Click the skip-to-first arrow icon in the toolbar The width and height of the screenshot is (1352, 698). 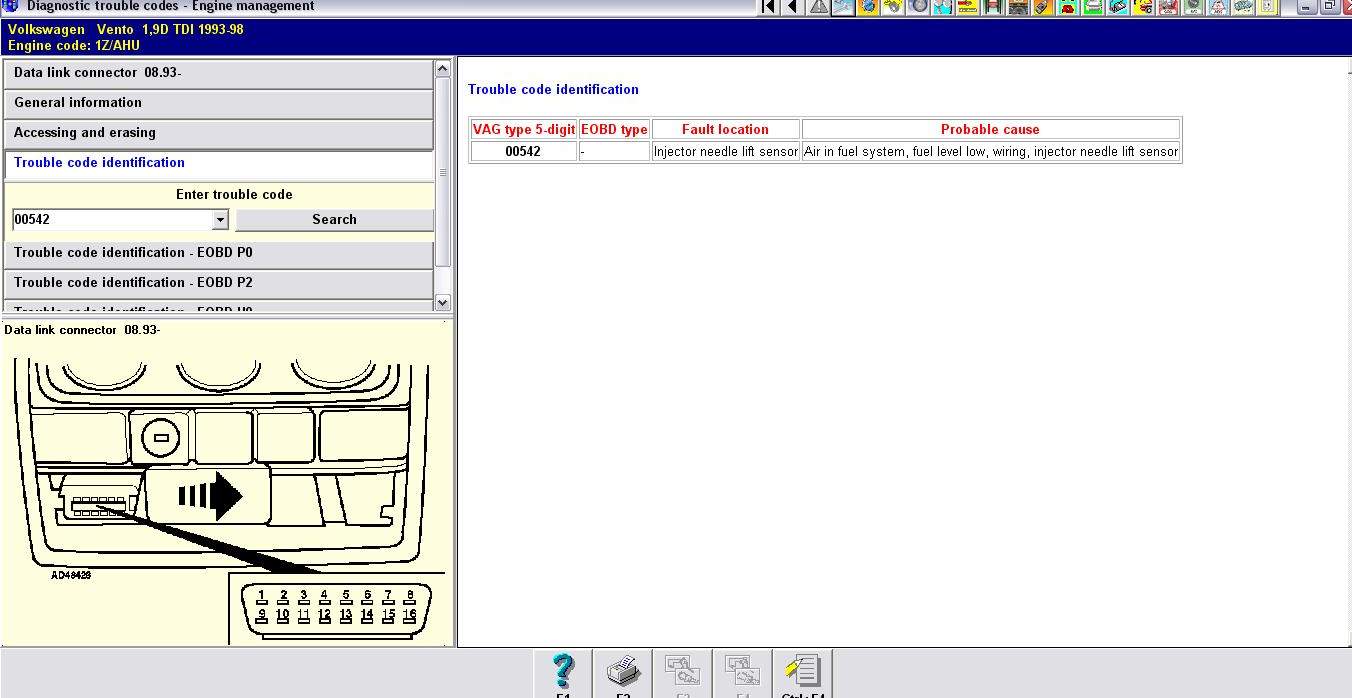tap(769, 7)
